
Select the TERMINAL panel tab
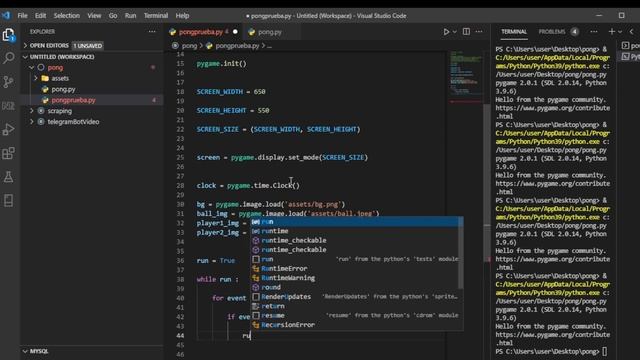point(514,32)
